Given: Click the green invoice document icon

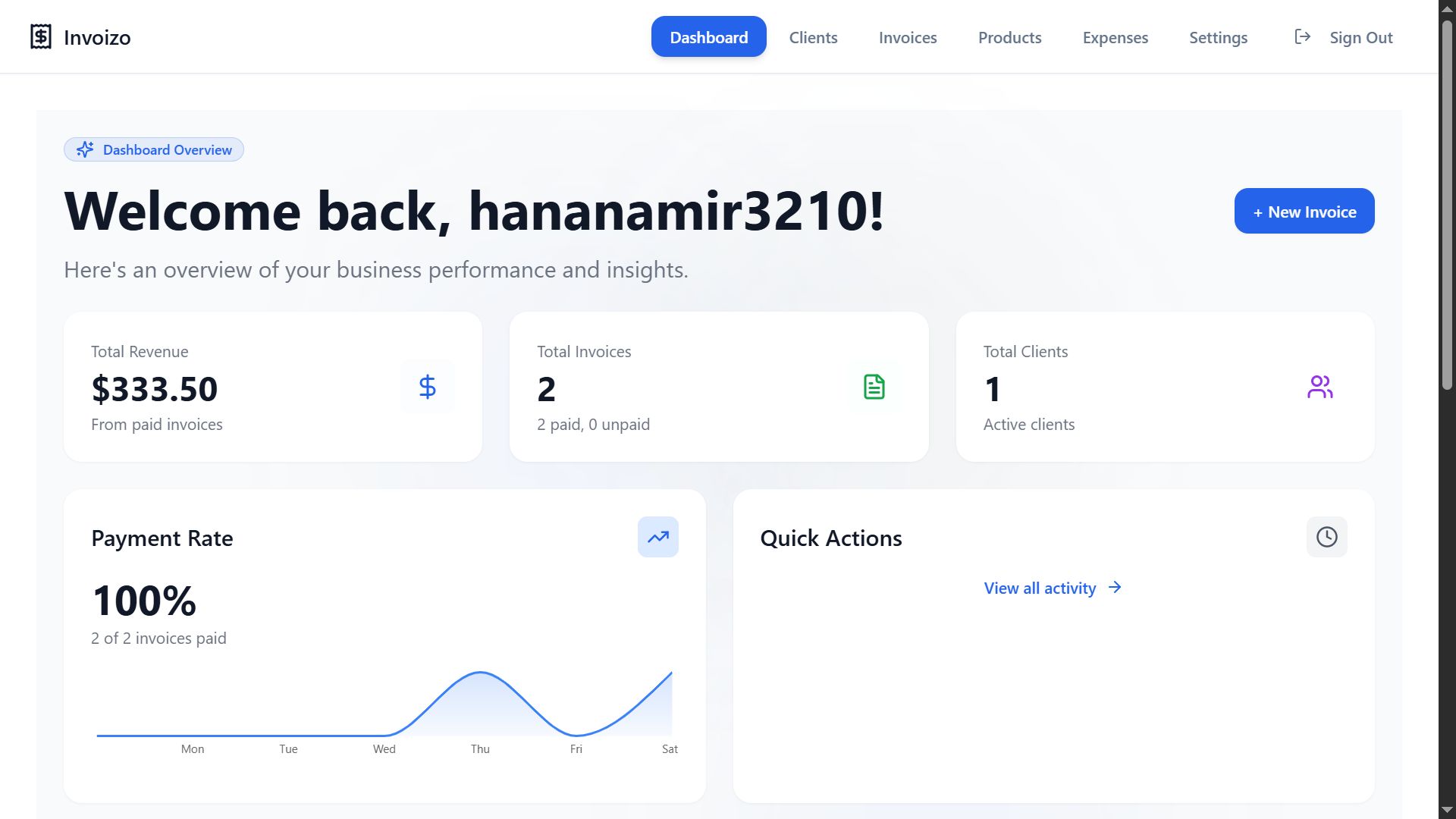Looking at the screenshot, I should tap(874, 387).
